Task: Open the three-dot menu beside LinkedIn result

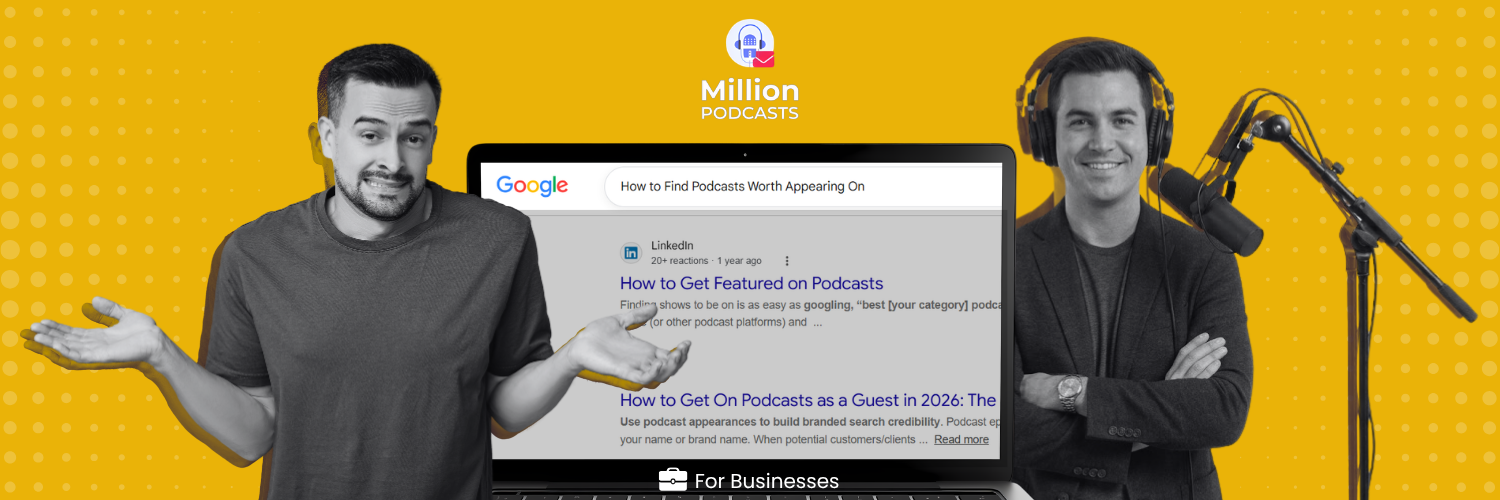Action: [x=787, y=261]
